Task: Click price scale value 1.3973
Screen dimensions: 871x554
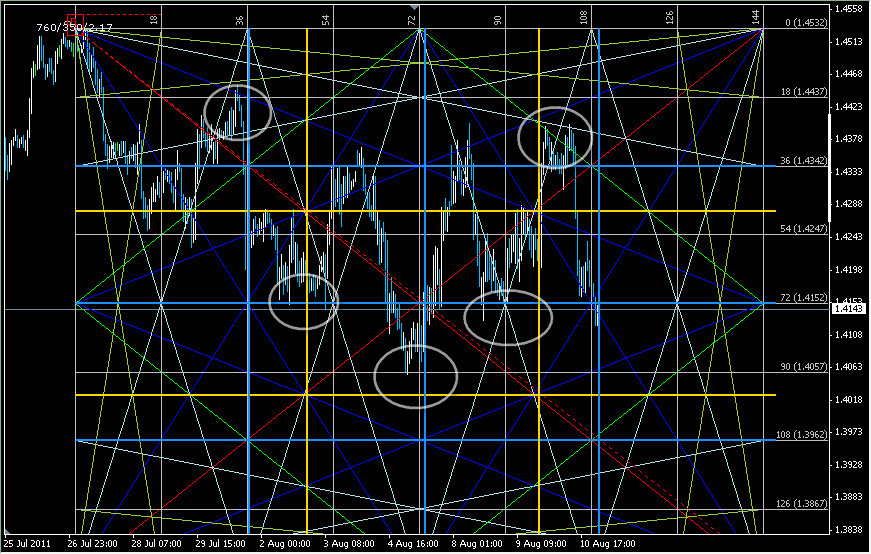Action: click(849, 432)
